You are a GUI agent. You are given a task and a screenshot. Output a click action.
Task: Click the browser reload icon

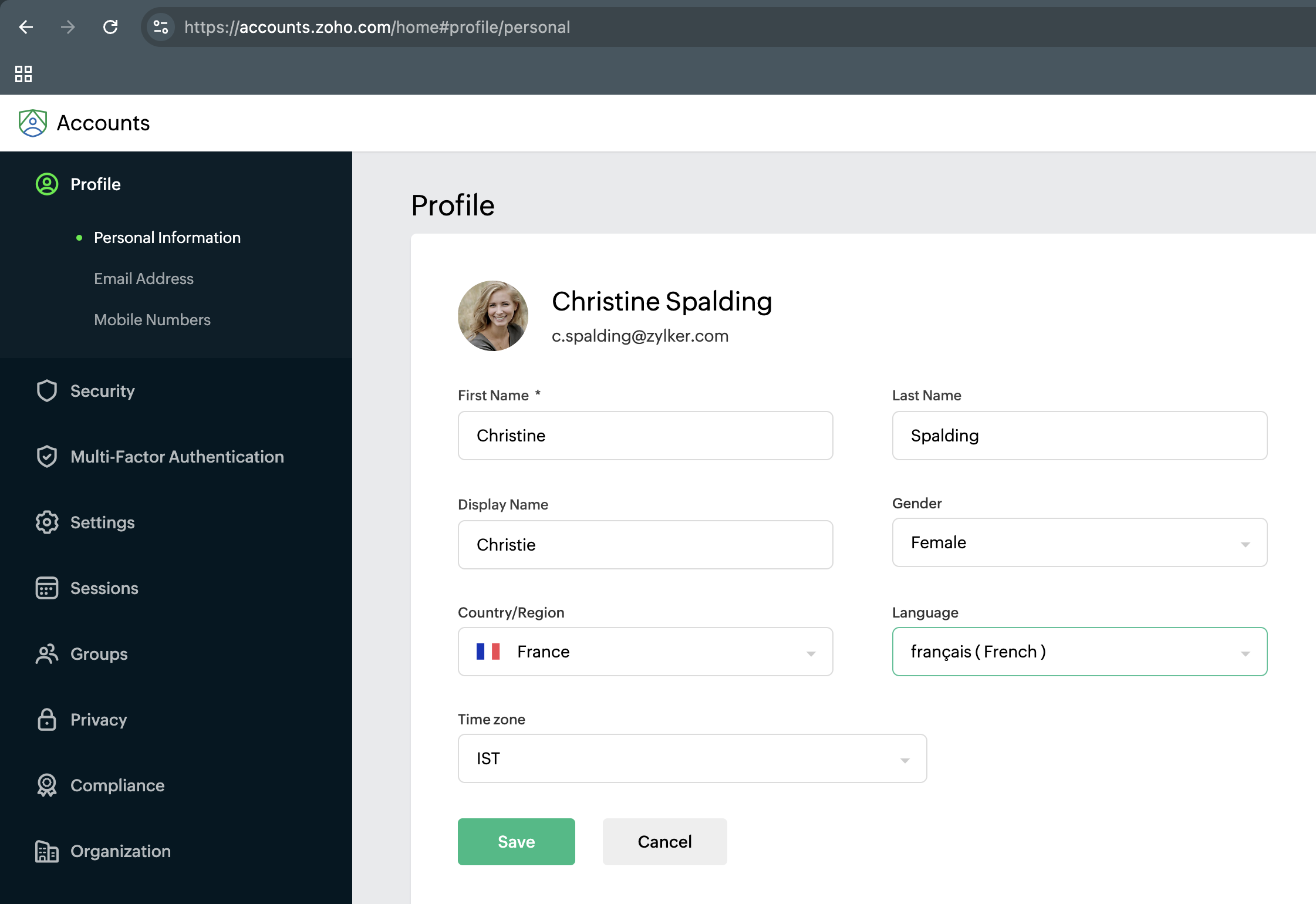pyautogui.click(x=110, y=27)
